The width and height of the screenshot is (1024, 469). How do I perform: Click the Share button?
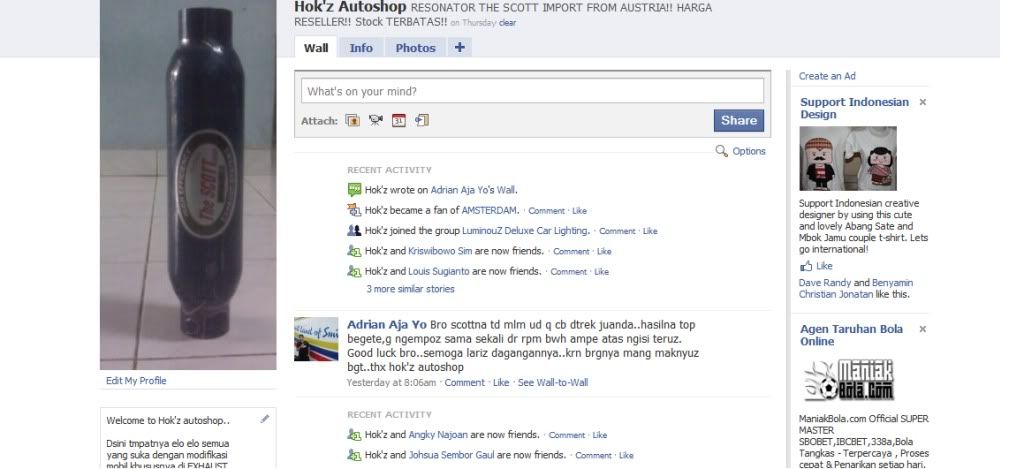(x=739, y=120)
